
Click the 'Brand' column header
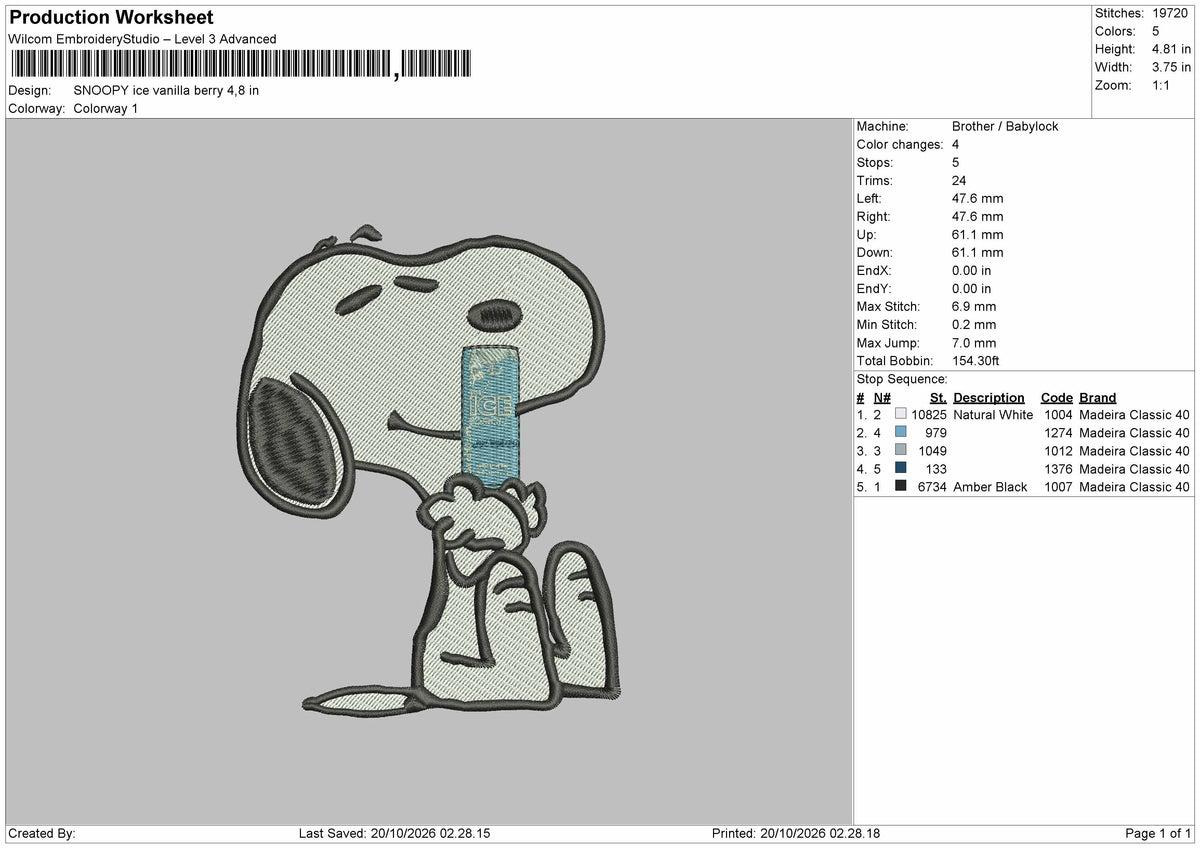[x=1098, y=397]
